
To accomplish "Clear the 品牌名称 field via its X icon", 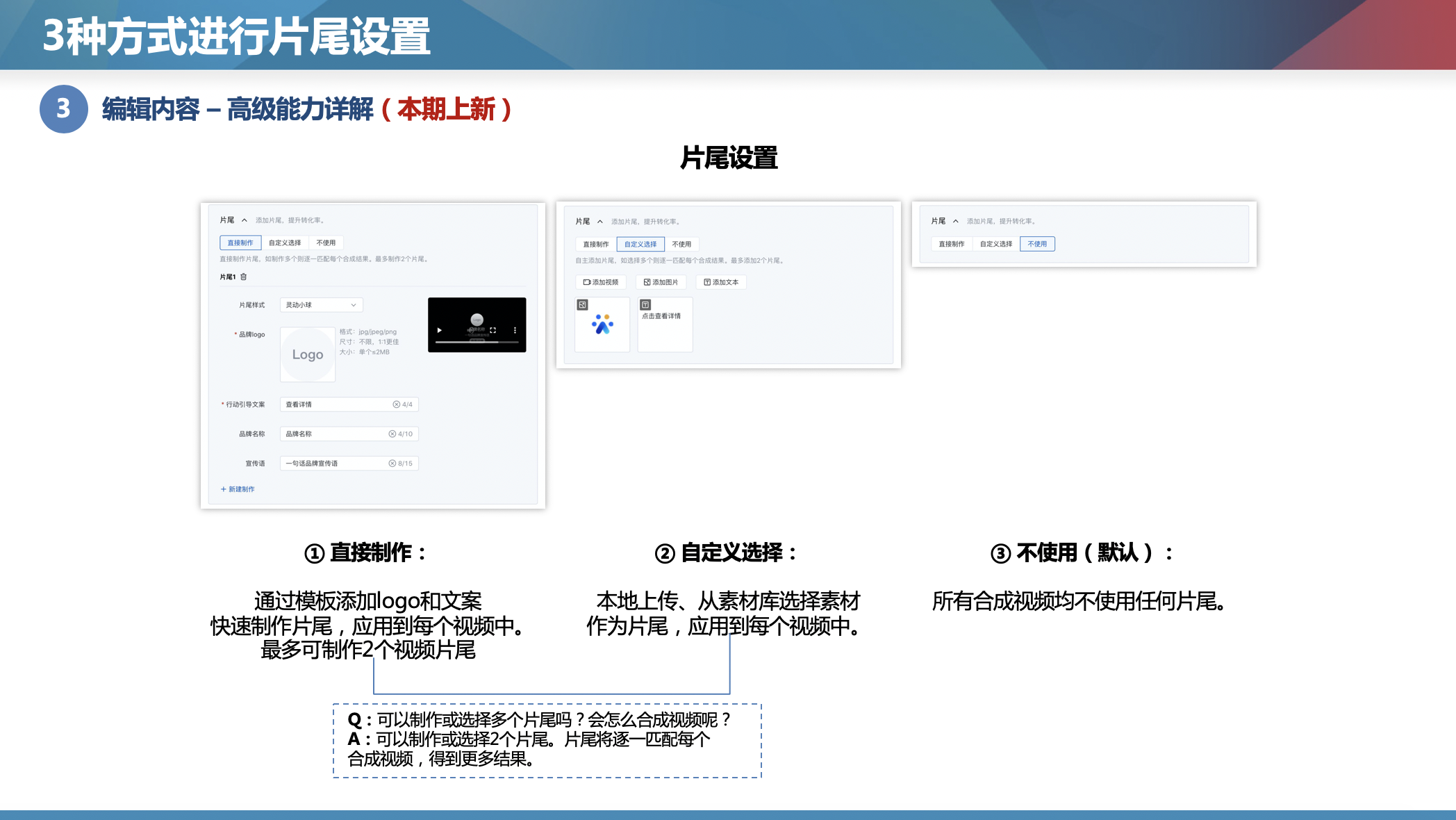I will tap(392, 434).
